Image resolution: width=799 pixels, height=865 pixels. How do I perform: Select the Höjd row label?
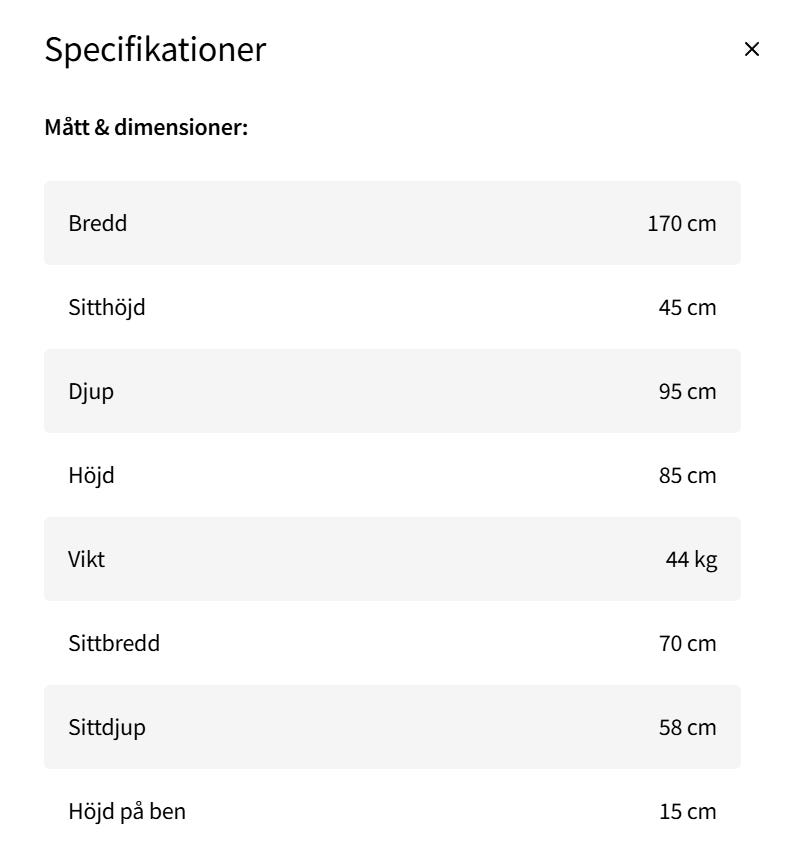point(91,475)
